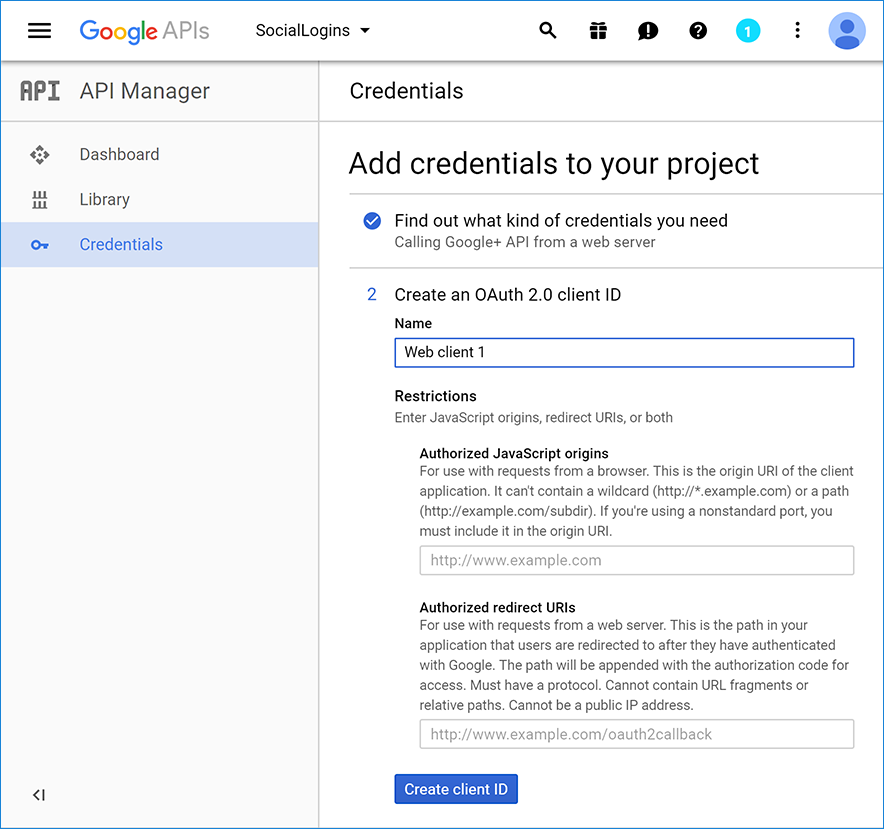The height and width of the screenshot is (829, 884).
Task: Click the key icon next to Credentials
Action: tap(40, 244)
